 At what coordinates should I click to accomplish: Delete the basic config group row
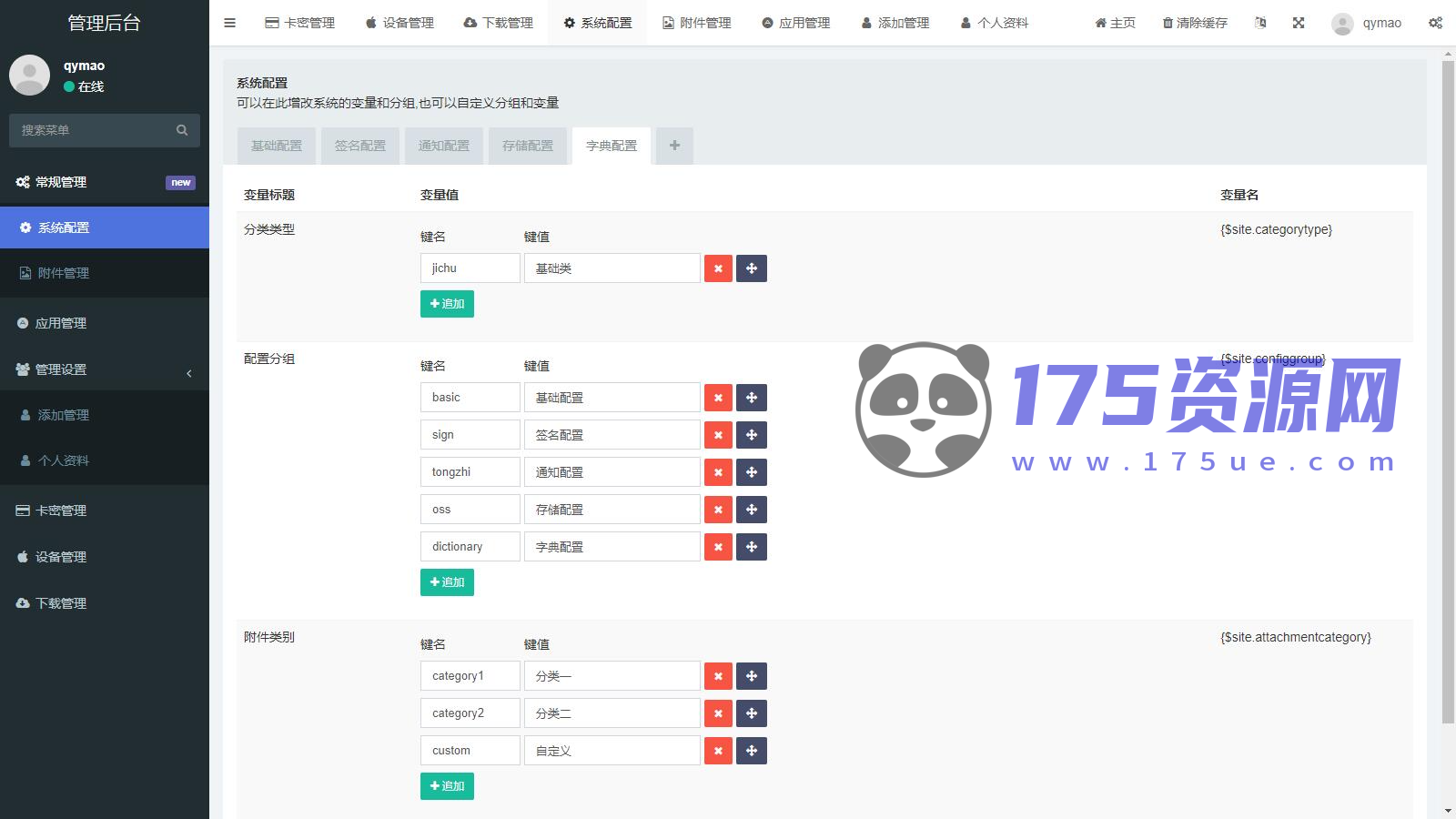coord(718,398)
